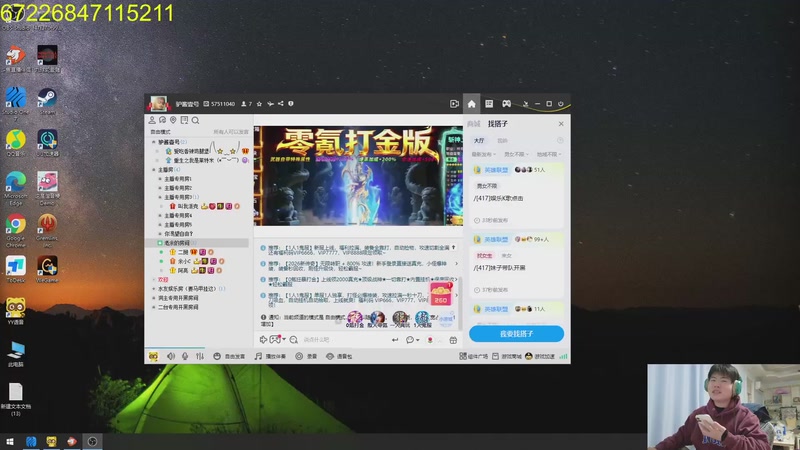Click the gift box icon in chat toolbar

(x=453, y=340)
